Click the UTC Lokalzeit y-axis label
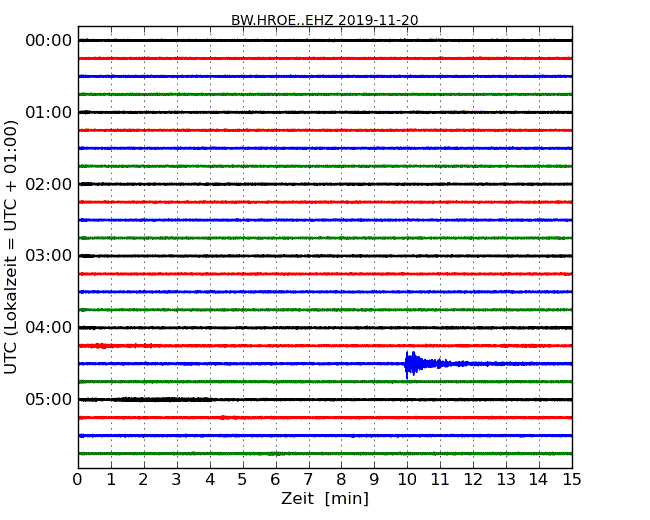650x520 pixels. click(11, 247)
